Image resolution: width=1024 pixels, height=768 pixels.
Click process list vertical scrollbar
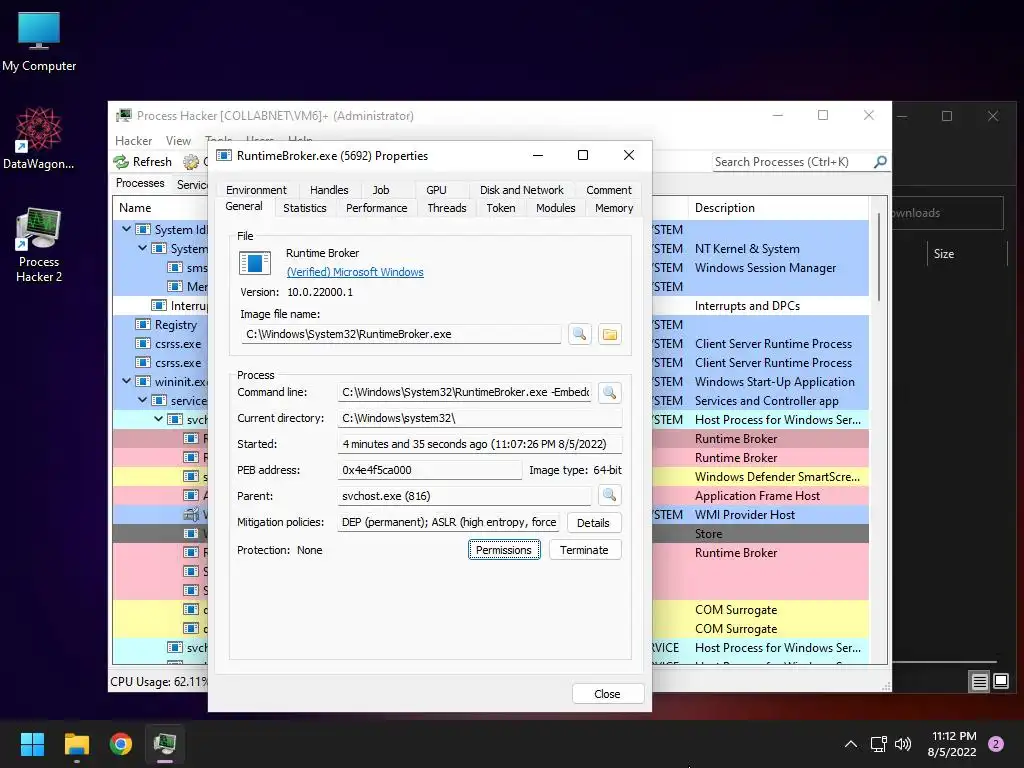coord(879,258)
